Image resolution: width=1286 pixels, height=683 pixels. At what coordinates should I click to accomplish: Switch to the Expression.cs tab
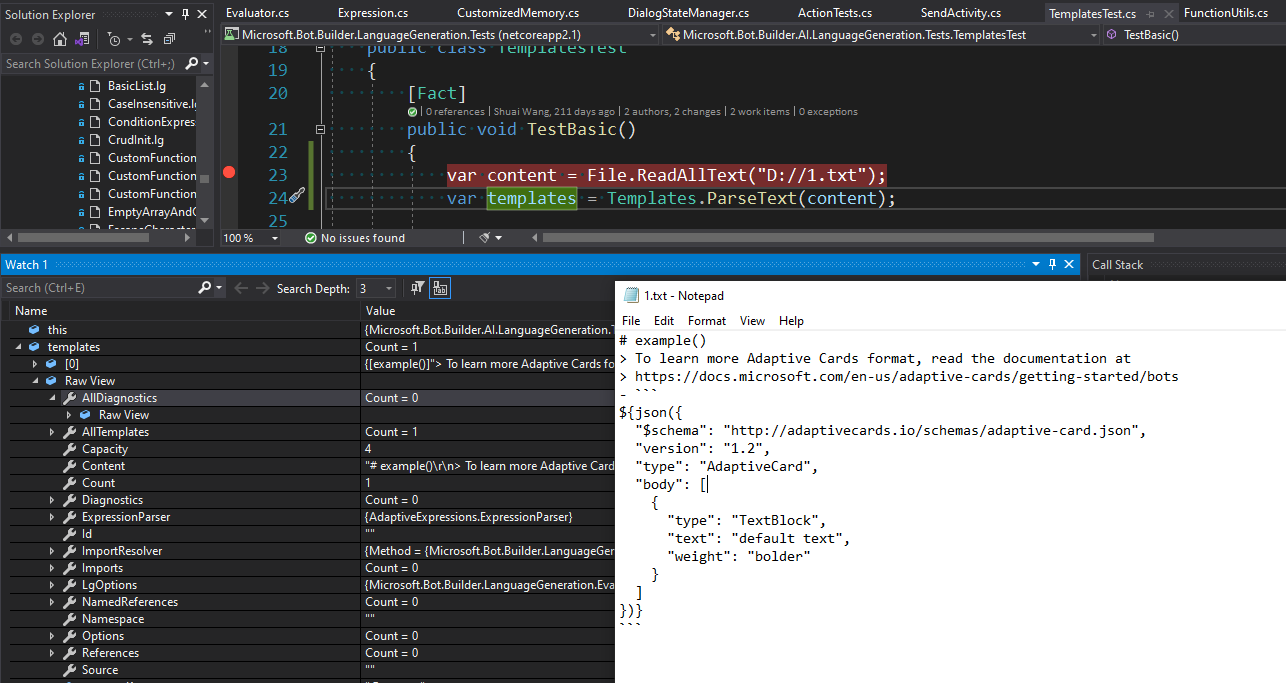click(x=372, y=13)
